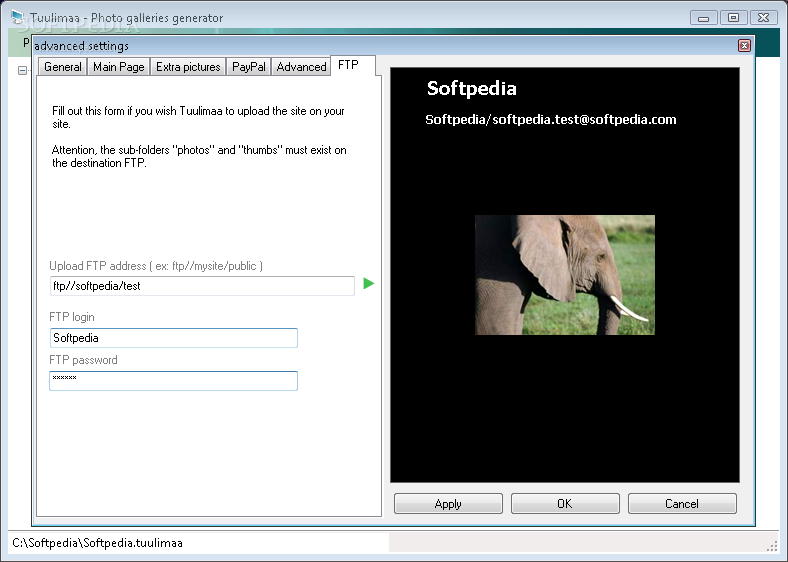The image size is (788, 562).
Task: Confirm settings with the OK button
Action: pyautogui.click(x=565, y=504)
